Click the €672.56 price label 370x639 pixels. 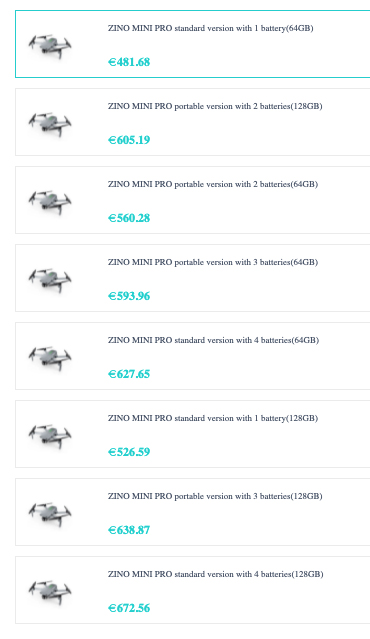coord(129,608)
